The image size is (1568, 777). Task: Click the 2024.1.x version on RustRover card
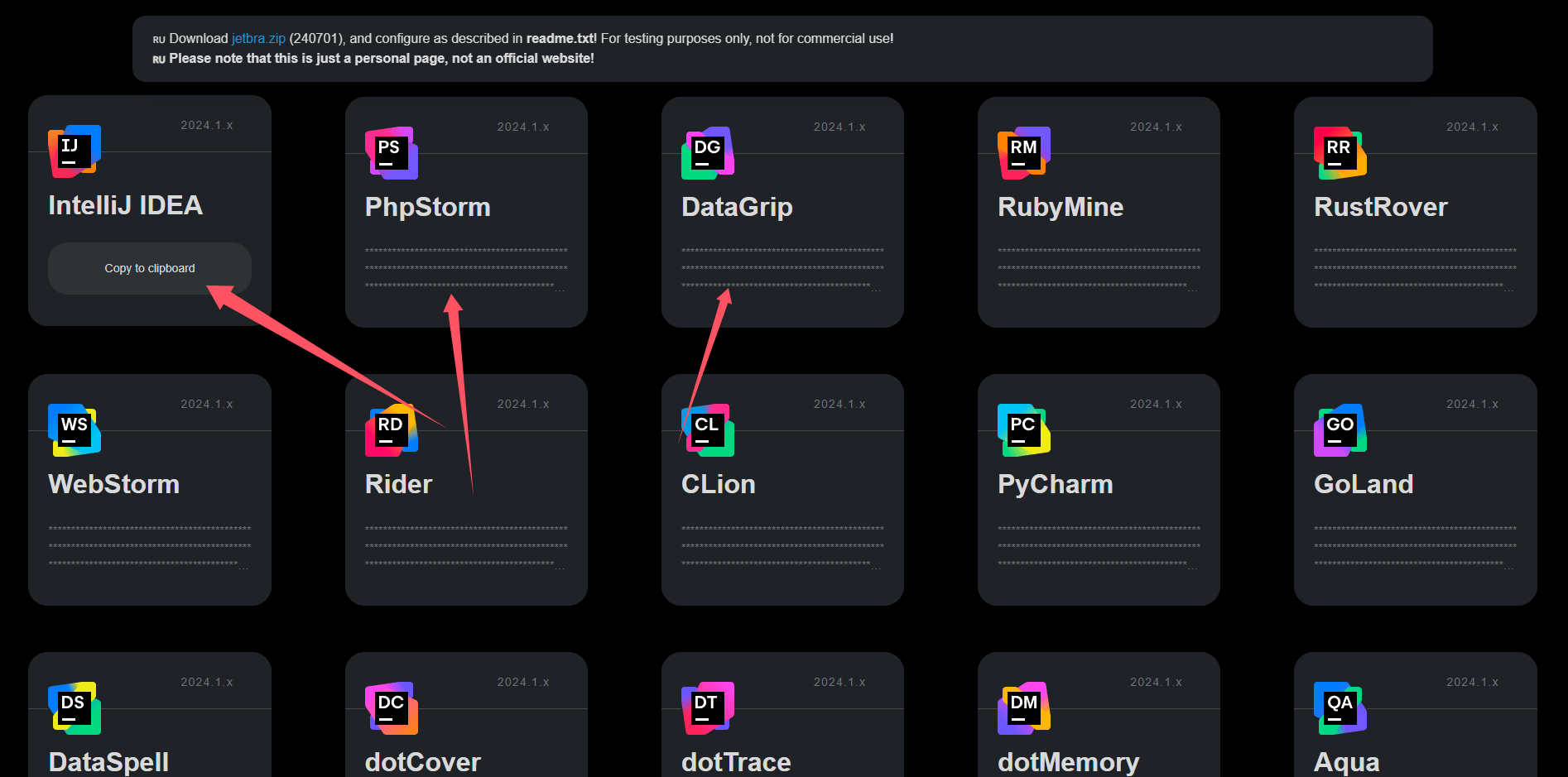tap(1472, 127)
